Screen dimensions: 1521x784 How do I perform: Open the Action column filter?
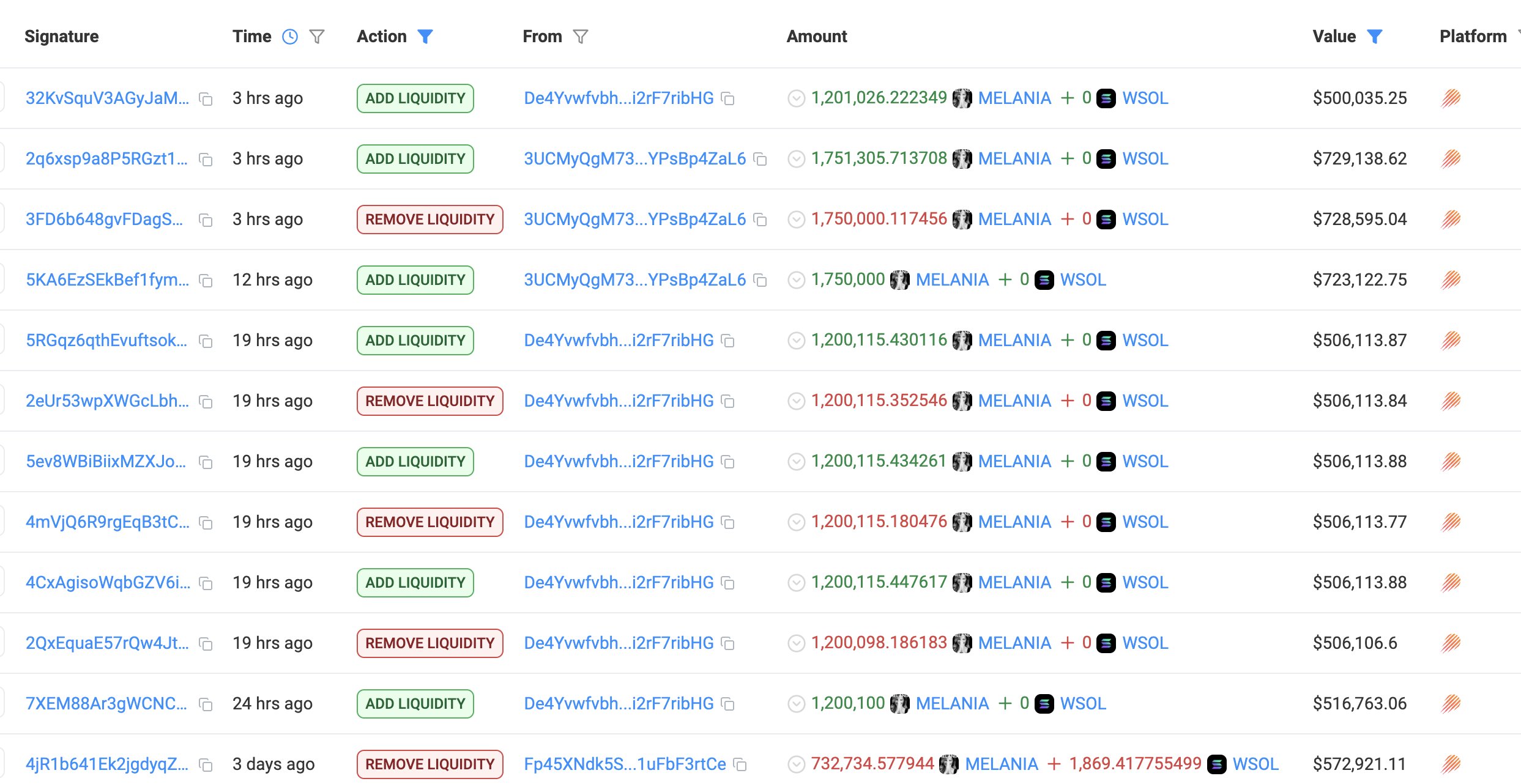425,37
